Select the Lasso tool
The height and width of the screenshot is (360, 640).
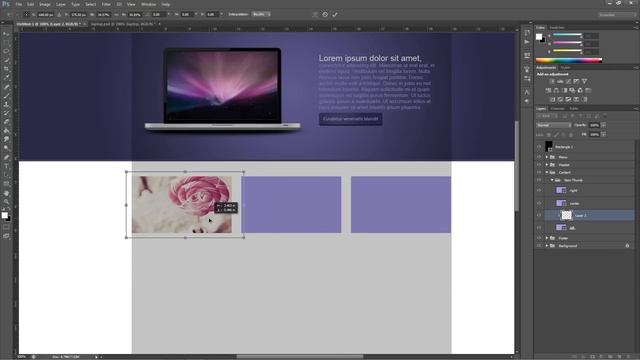pyautogui.click(x=6, y=52)
